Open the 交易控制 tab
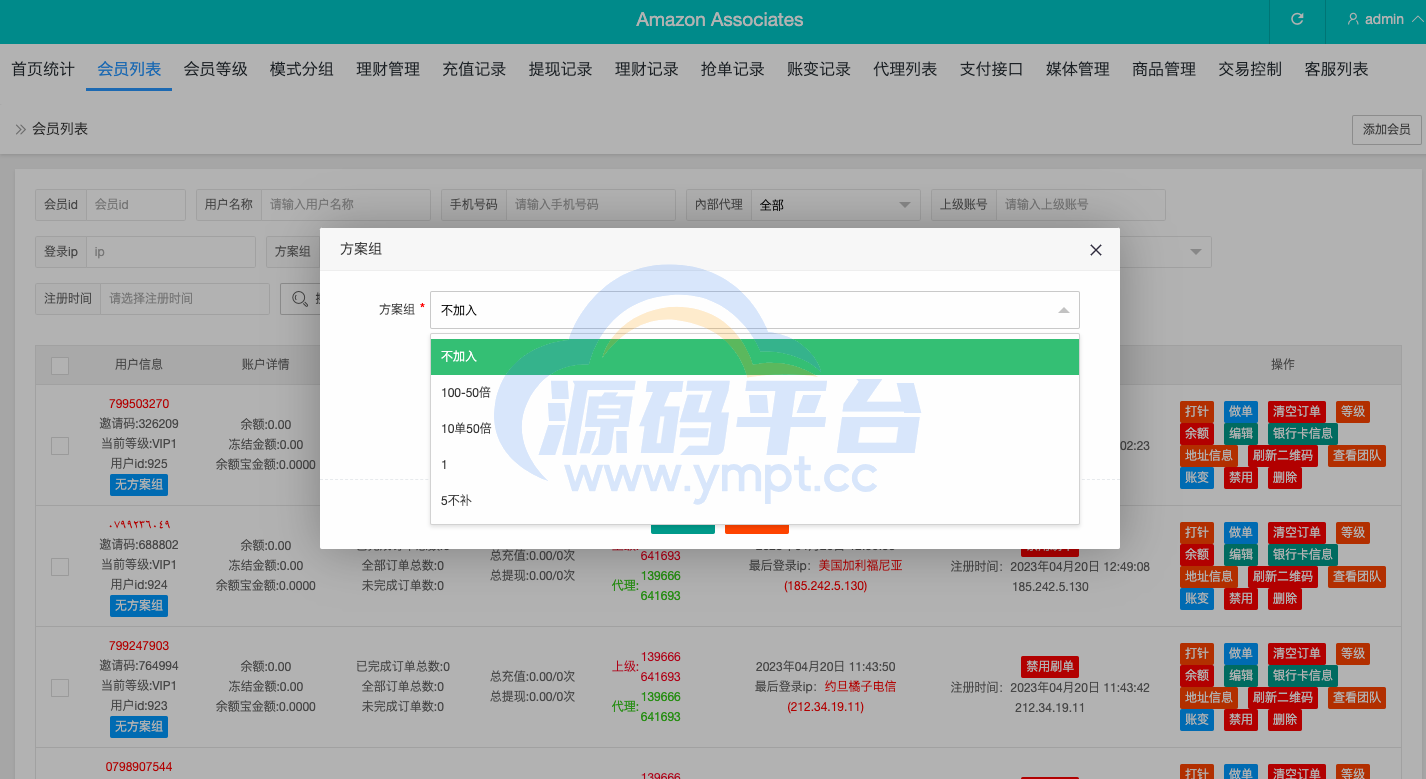 pos(1250,69)
